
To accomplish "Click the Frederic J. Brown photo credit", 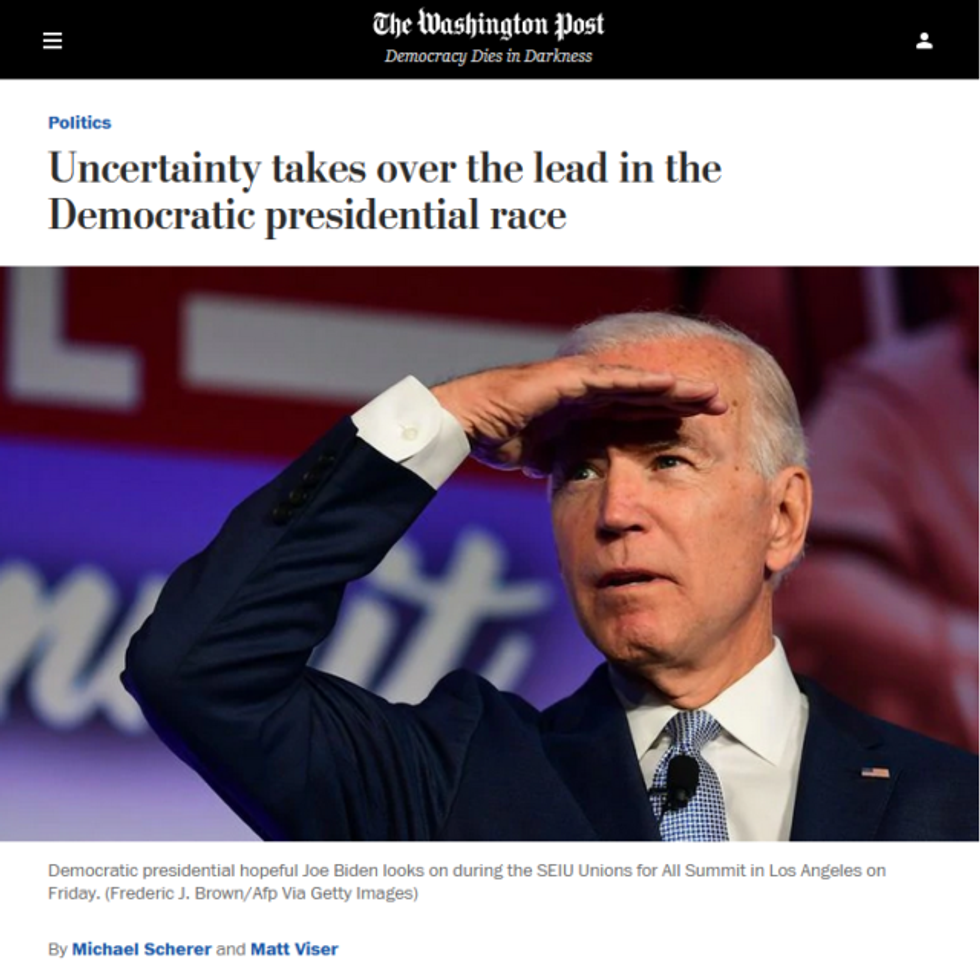I will click(x=261, y=893).
